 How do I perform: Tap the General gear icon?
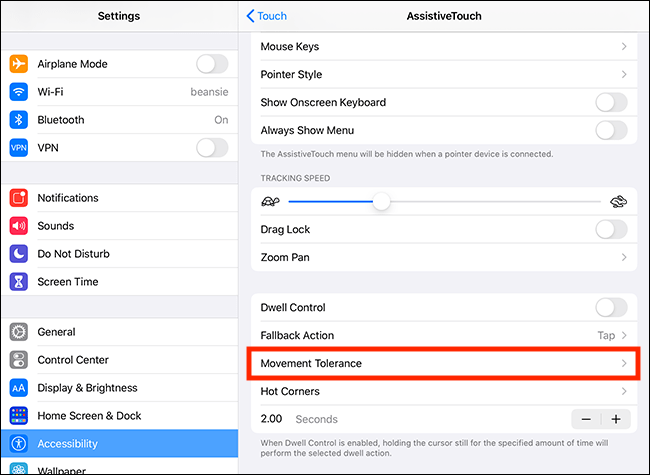19,332
